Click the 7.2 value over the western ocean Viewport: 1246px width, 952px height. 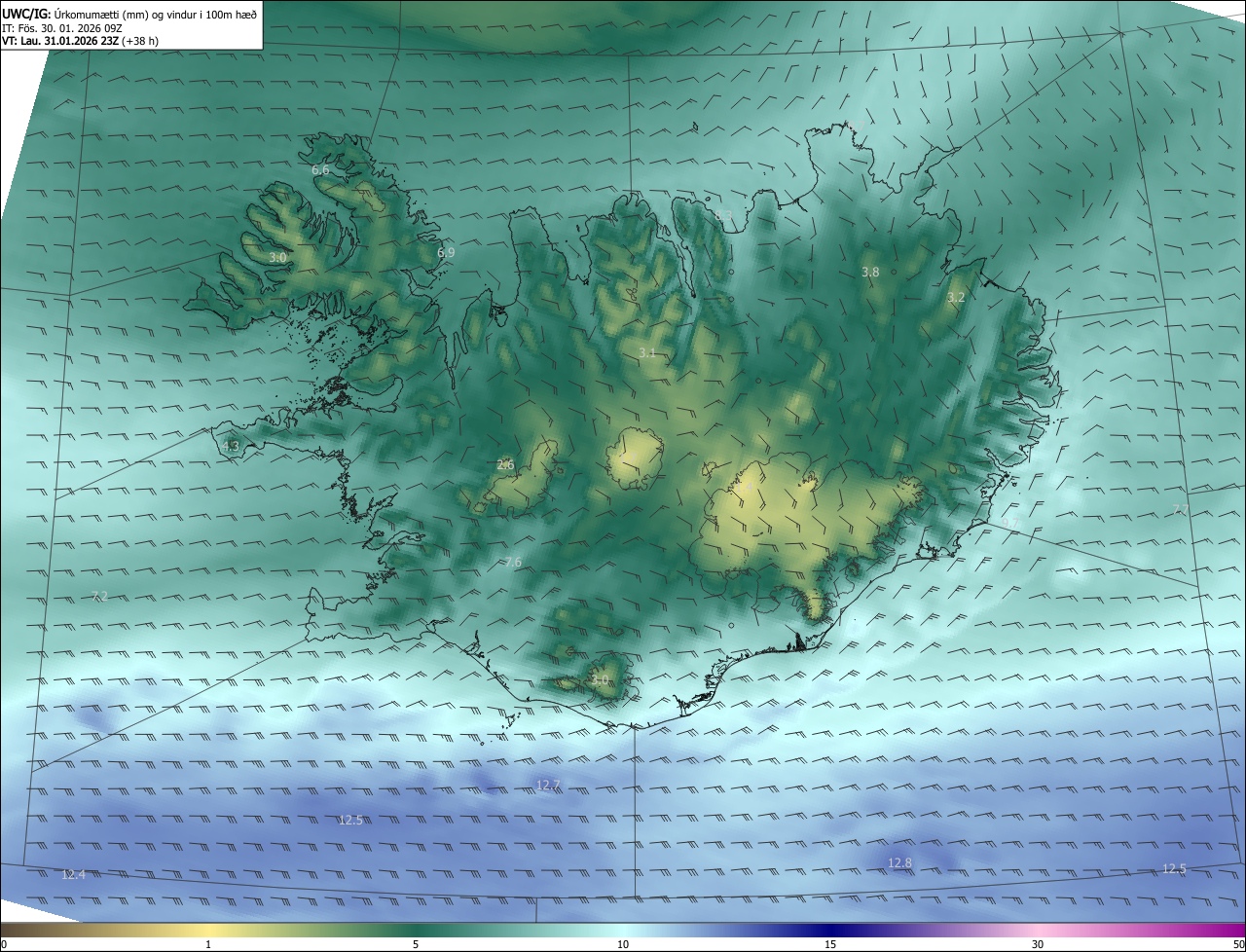pos(98,596)
